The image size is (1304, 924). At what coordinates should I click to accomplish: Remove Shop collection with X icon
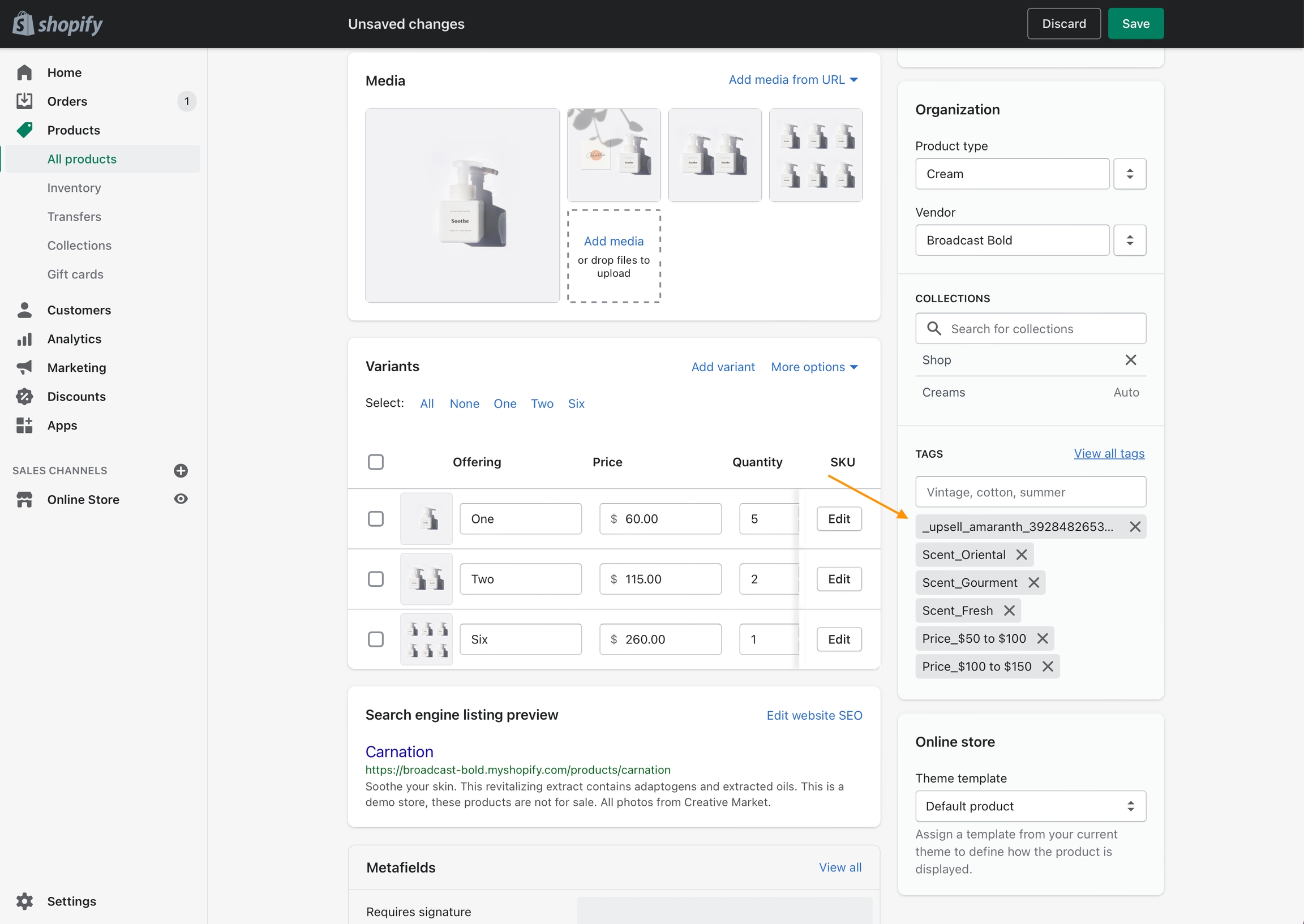(1130, 360)
